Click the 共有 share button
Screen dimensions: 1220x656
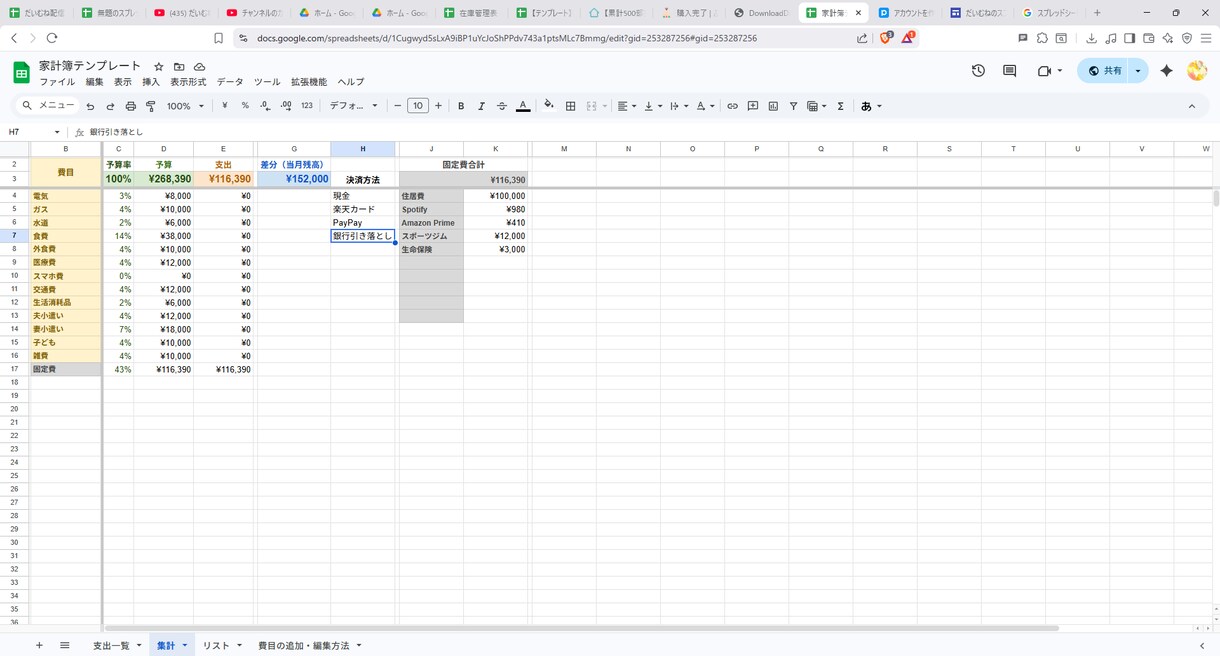click(1104, 71)
